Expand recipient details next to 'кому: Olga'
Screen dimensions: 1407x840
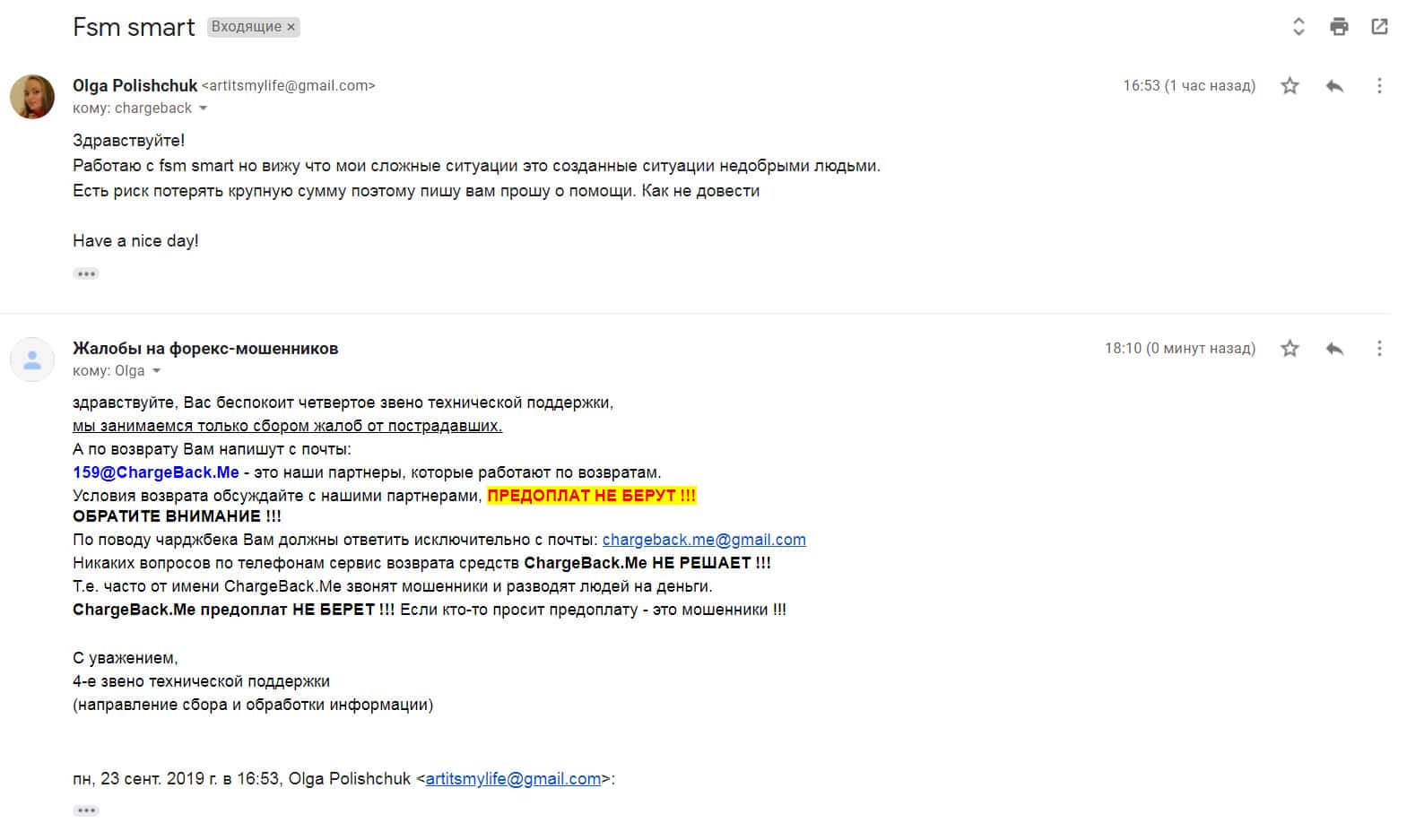[x=157, y=371]
